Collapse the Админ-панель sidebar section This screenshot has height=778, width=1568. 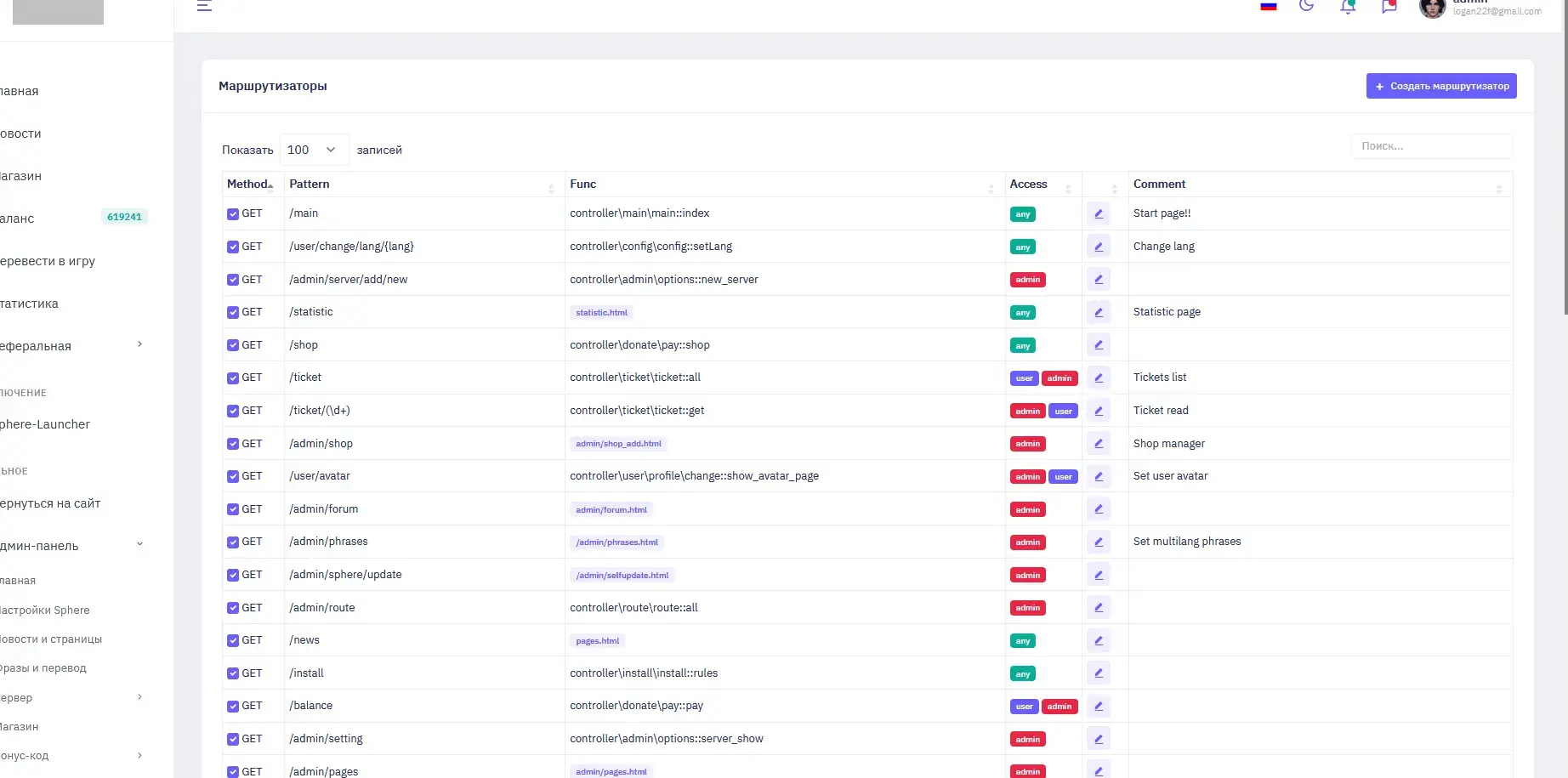pyautogui.click(x=139, y=544)
